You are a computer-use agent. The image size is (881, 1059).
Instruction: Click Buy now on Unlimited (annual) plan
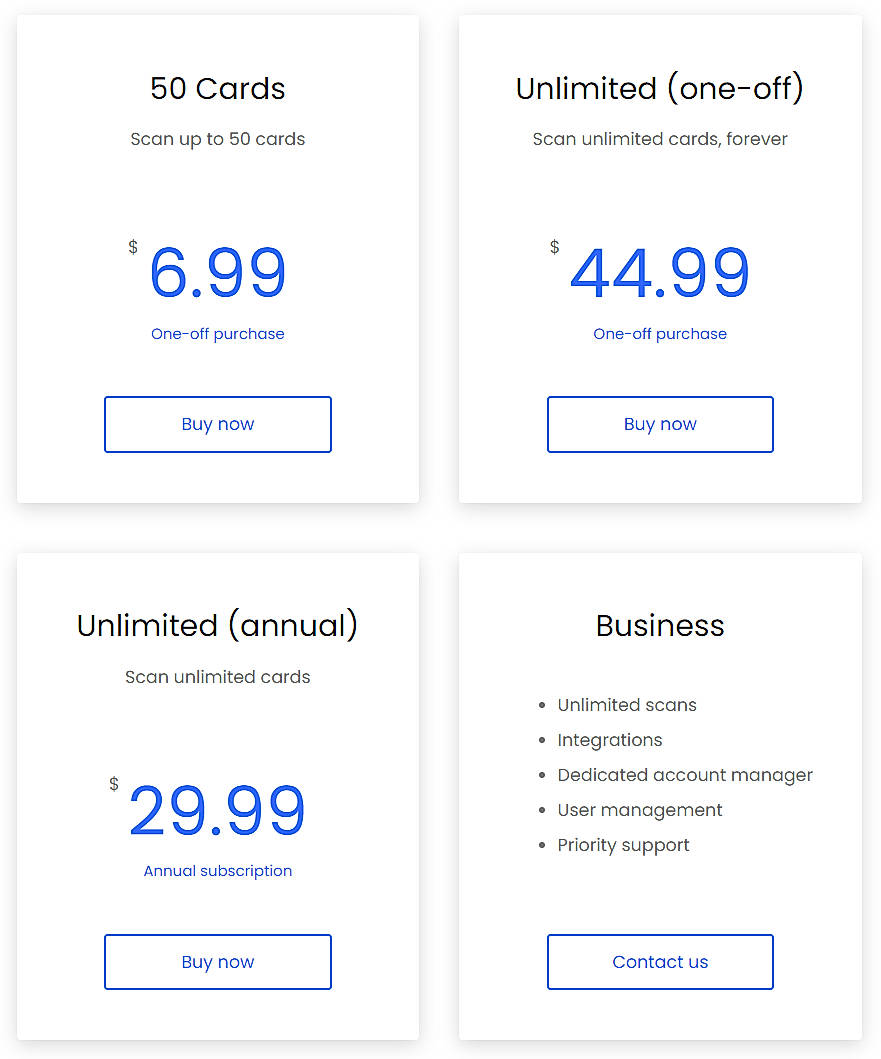click(217, 961)
